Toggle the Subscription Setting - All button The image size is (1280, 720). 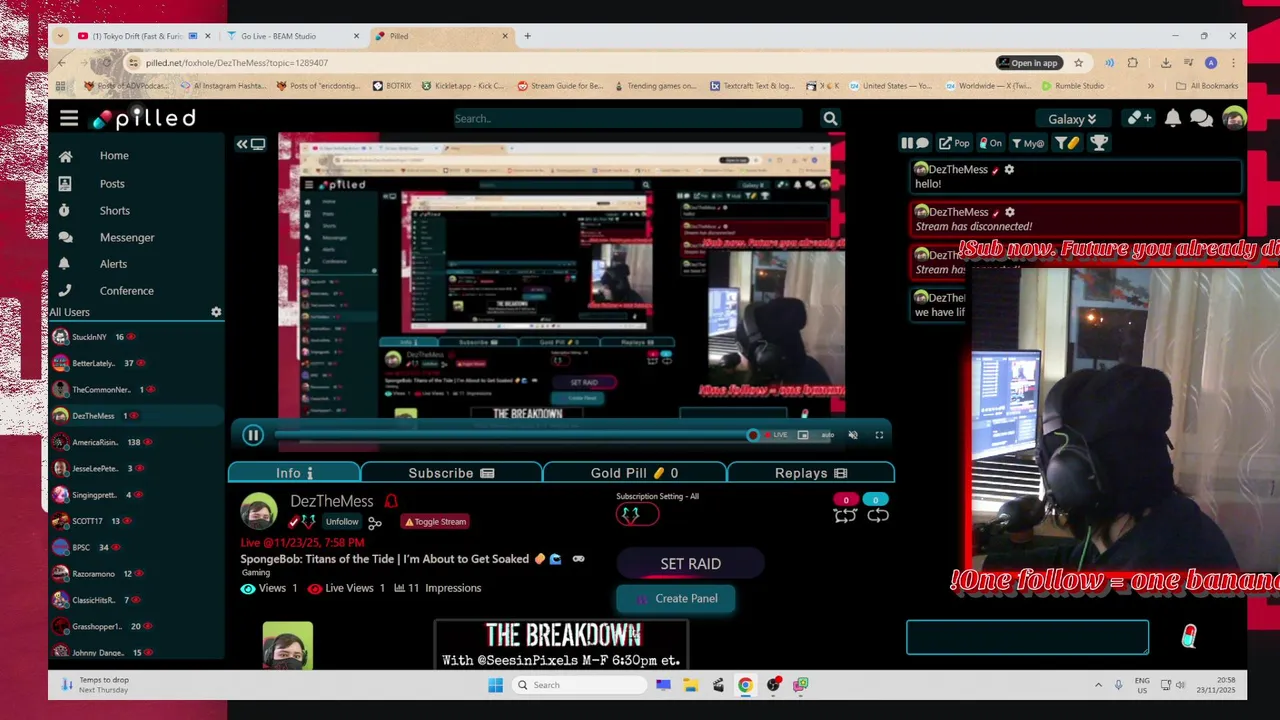click(637, 514)
